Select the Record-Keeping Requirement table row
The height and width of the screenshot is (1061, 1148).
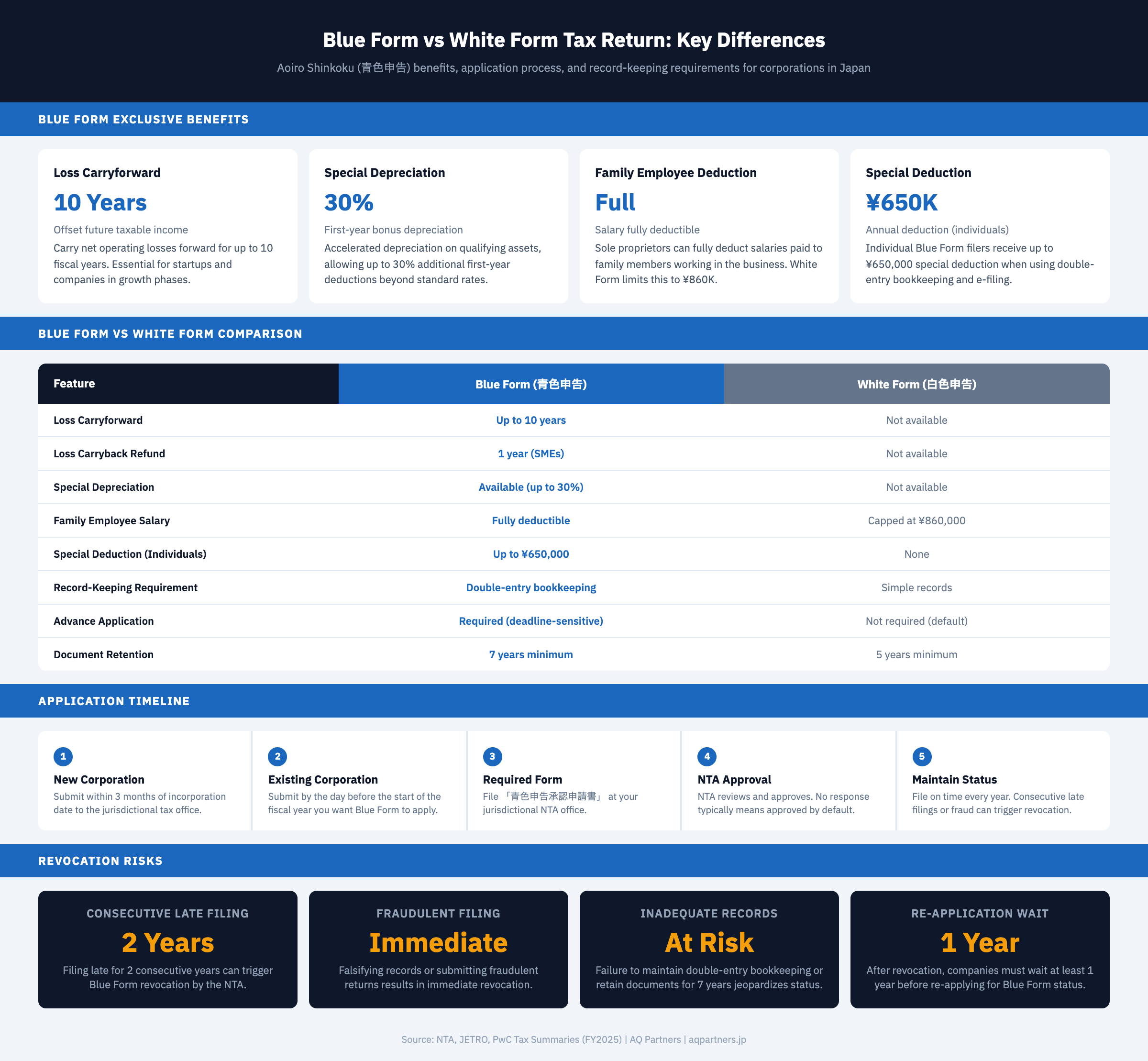pos(573,587)
